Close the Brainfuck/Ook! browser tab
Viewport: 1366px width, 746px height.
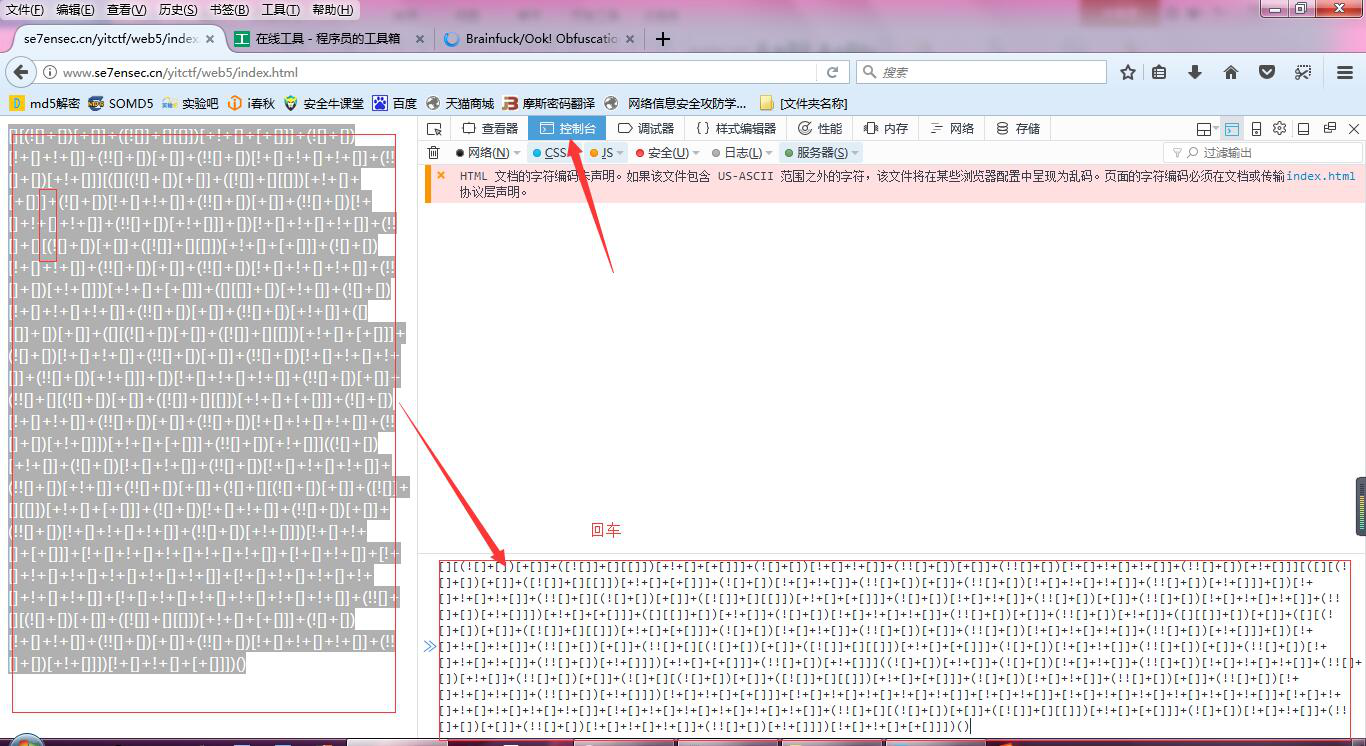click(628, 39)
